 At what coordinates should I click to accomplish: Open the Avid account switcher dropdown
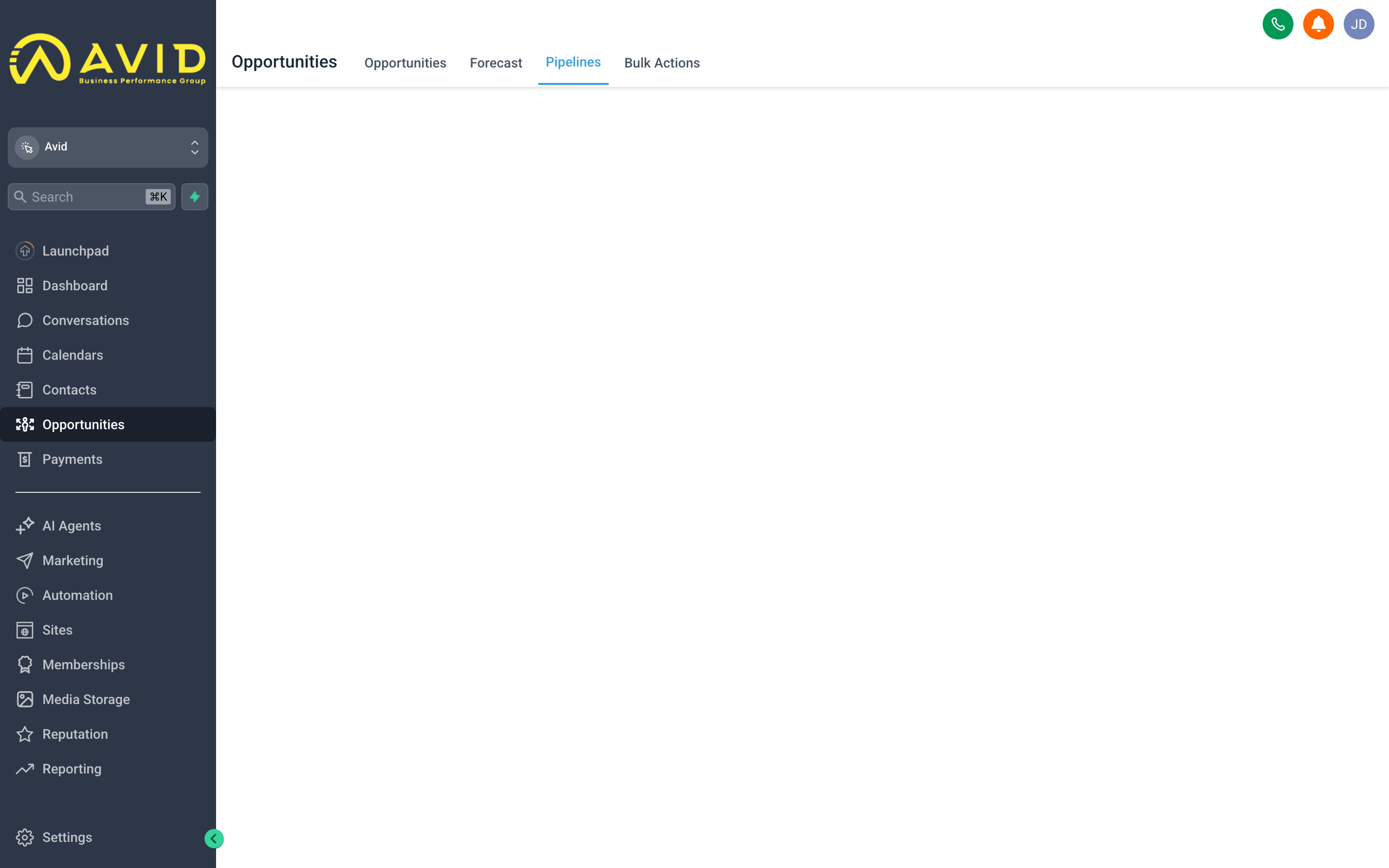(x=108, y=148)
